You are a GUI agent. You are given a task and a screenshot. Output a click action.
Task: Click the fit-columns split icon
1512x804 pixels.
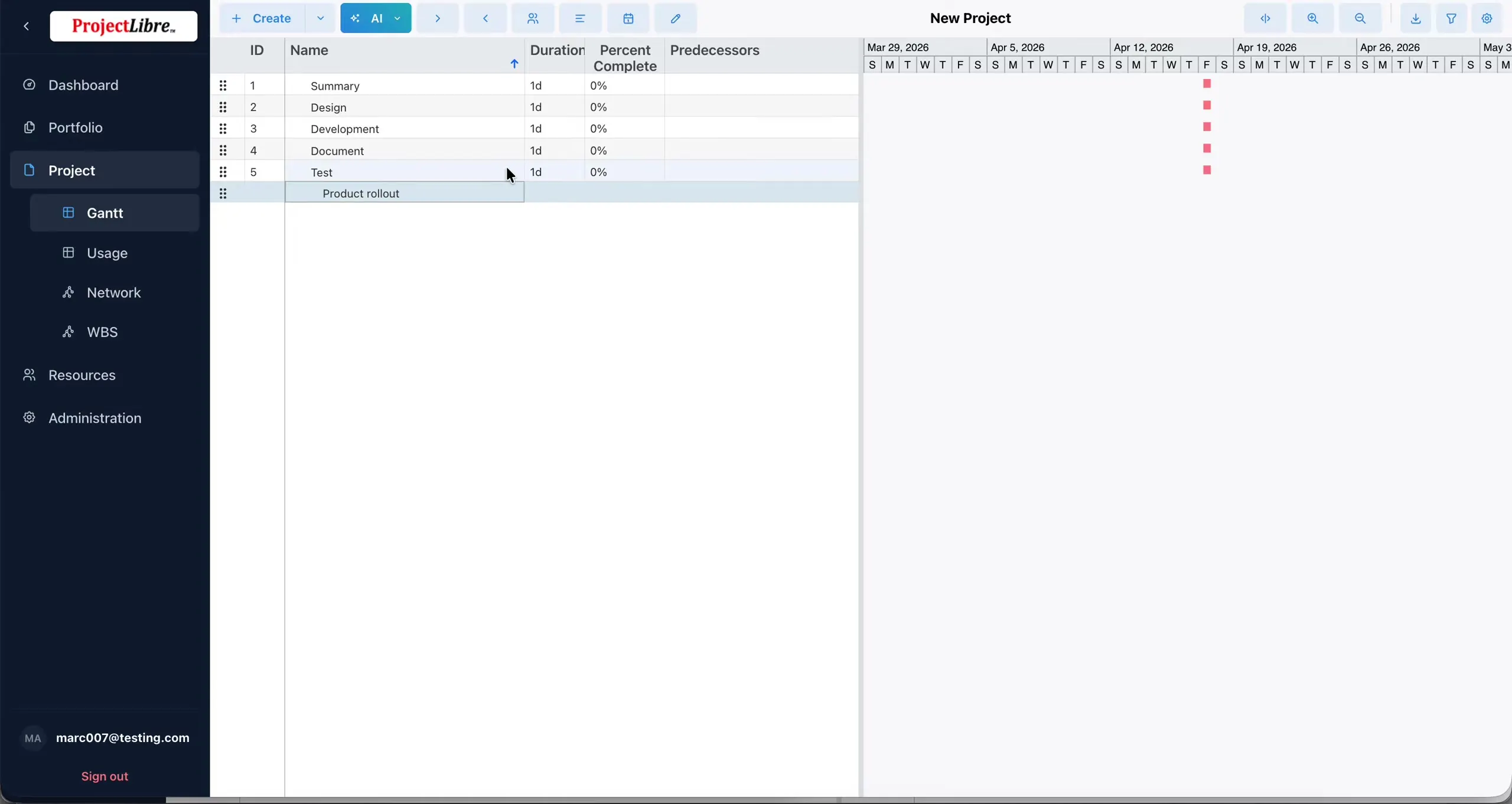[1265, 18]
